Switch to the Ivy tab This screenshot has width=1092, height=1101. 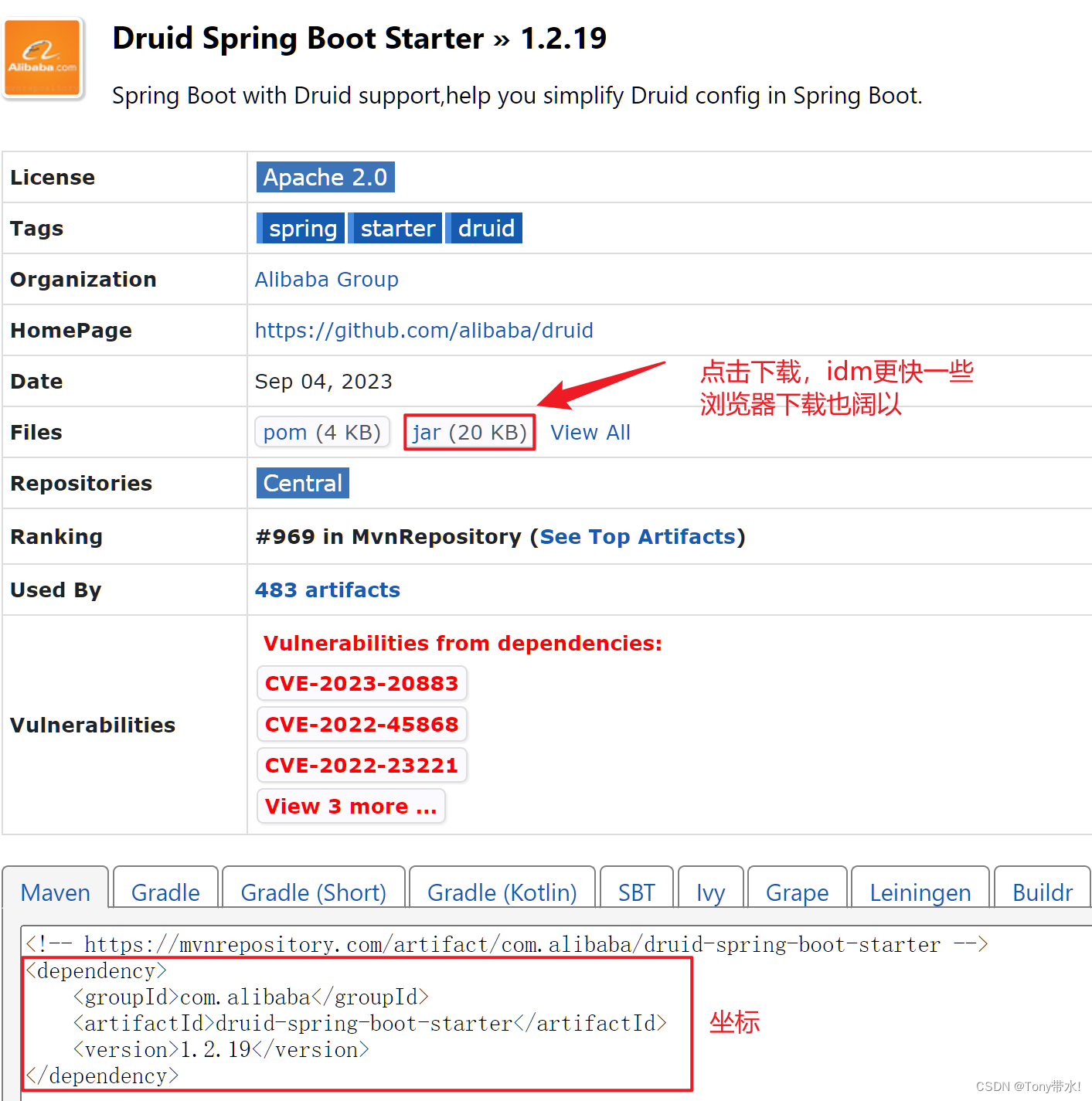711,892
